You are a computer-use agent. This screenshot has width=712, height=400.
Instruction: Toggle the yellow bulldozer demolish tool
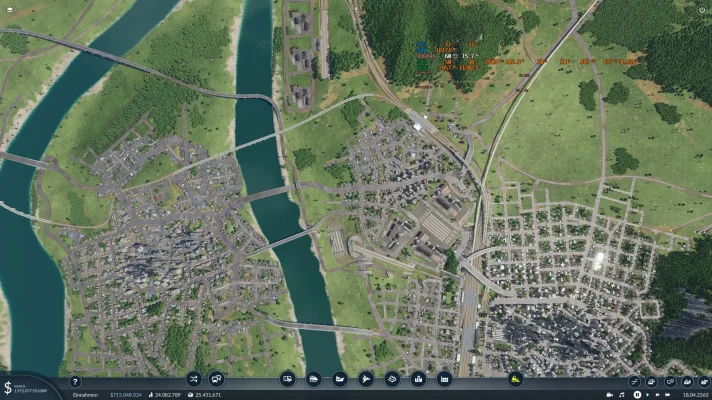click(515, 379)
